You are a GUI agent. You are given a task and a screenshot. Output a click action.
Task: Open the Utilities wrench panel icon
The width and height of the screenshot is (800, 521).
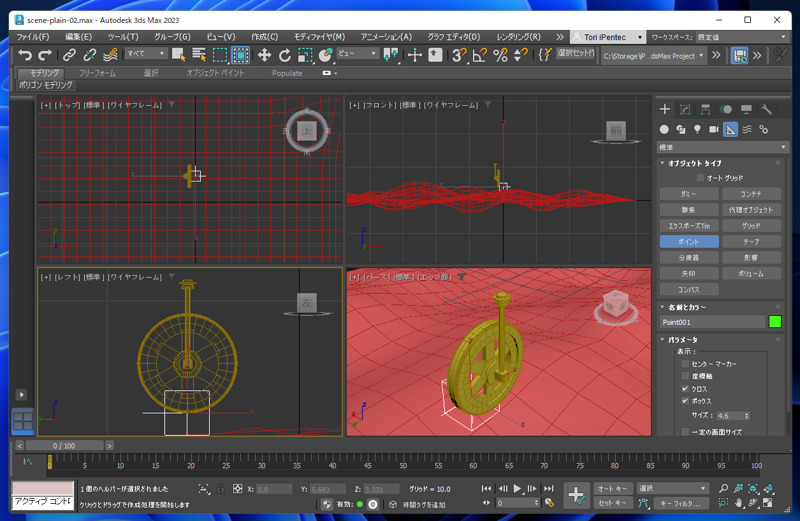(x=766, y=109)
